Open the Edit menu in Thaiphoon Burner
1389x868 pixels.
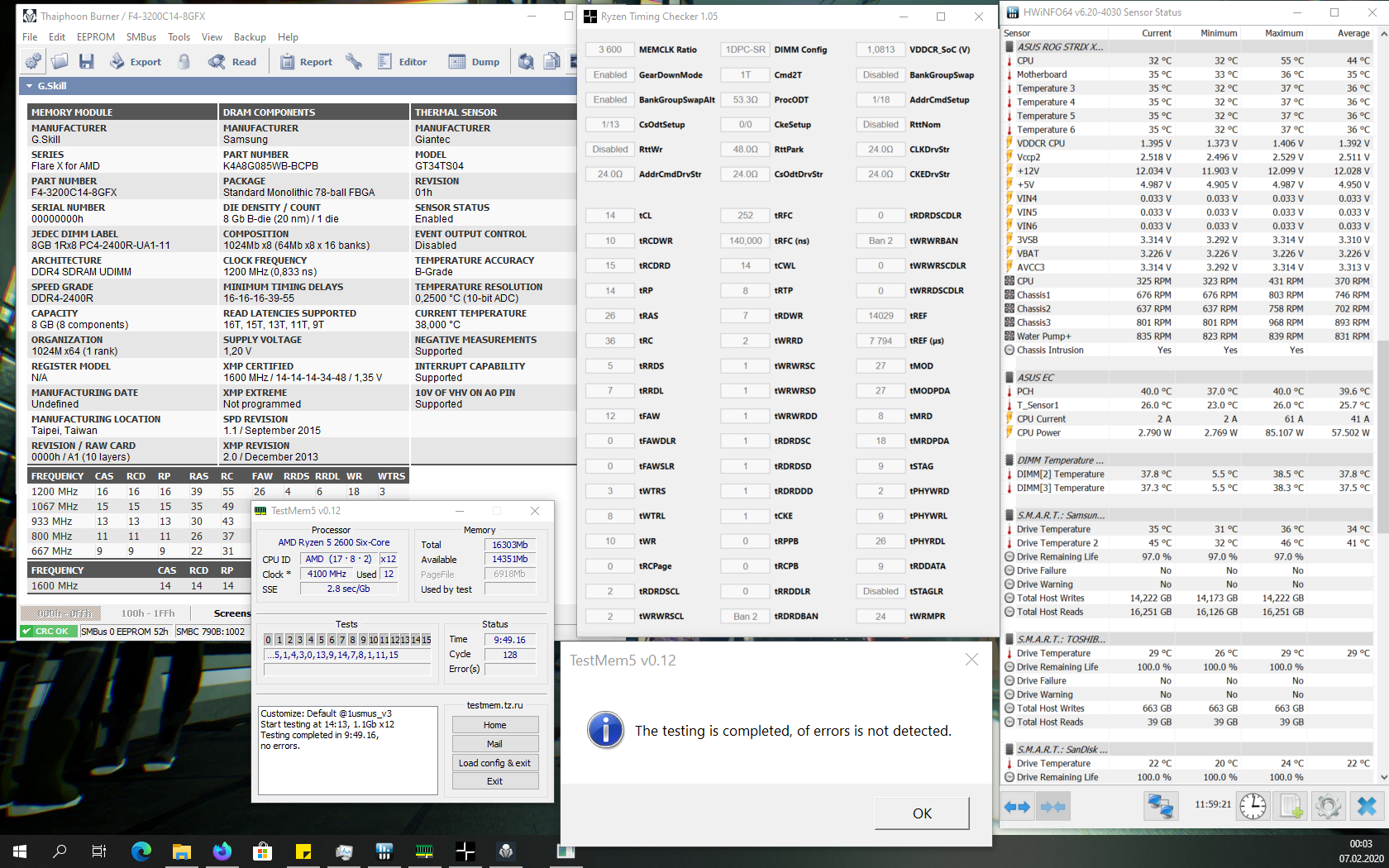click(57, 37)
